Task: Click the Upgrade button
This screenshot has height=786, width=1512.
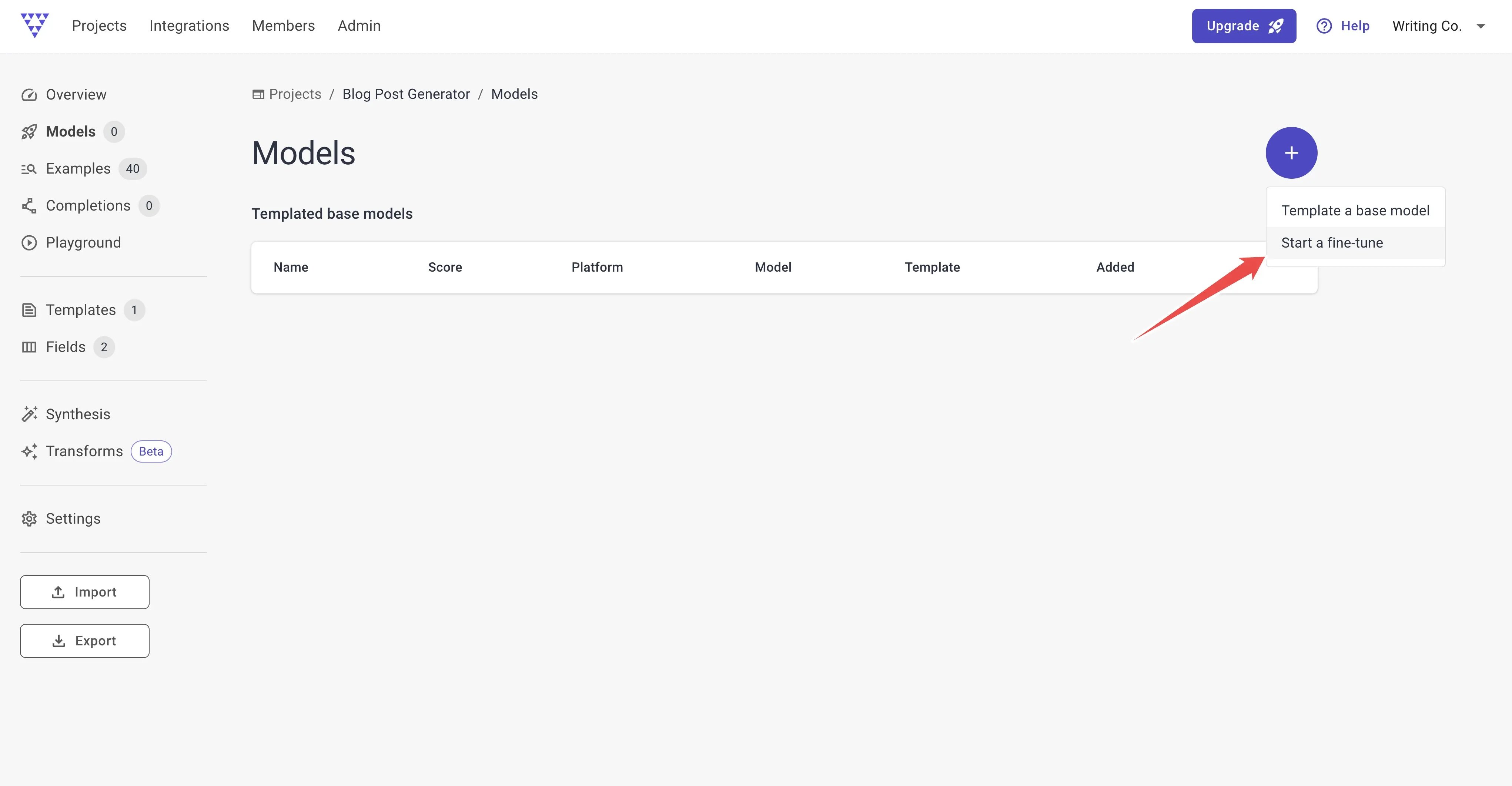Action: [x=1244, y=26]
